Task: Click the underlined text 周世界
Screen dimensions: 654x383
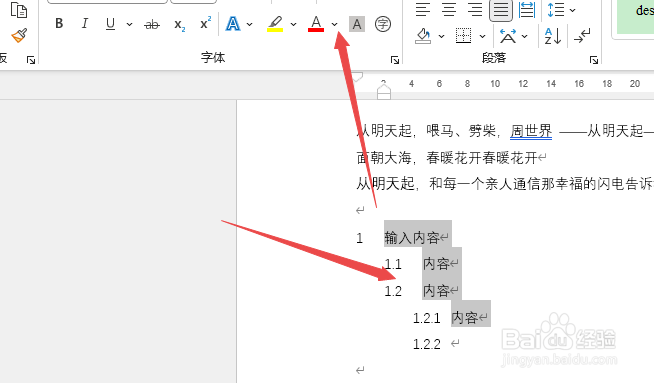Action: pyautogui.click(x=531, y=131)
